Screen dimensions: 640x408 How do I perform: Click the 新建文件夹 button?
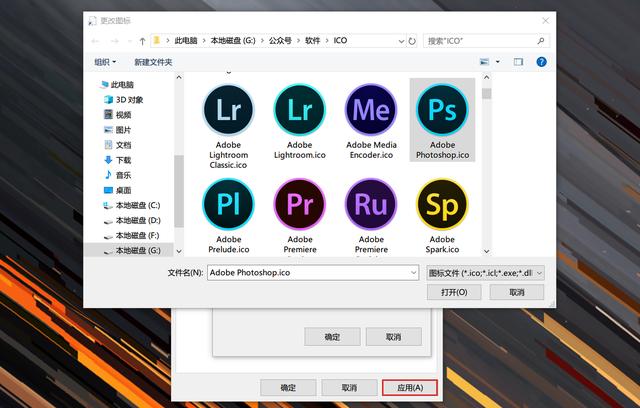(x=153, y=62)
